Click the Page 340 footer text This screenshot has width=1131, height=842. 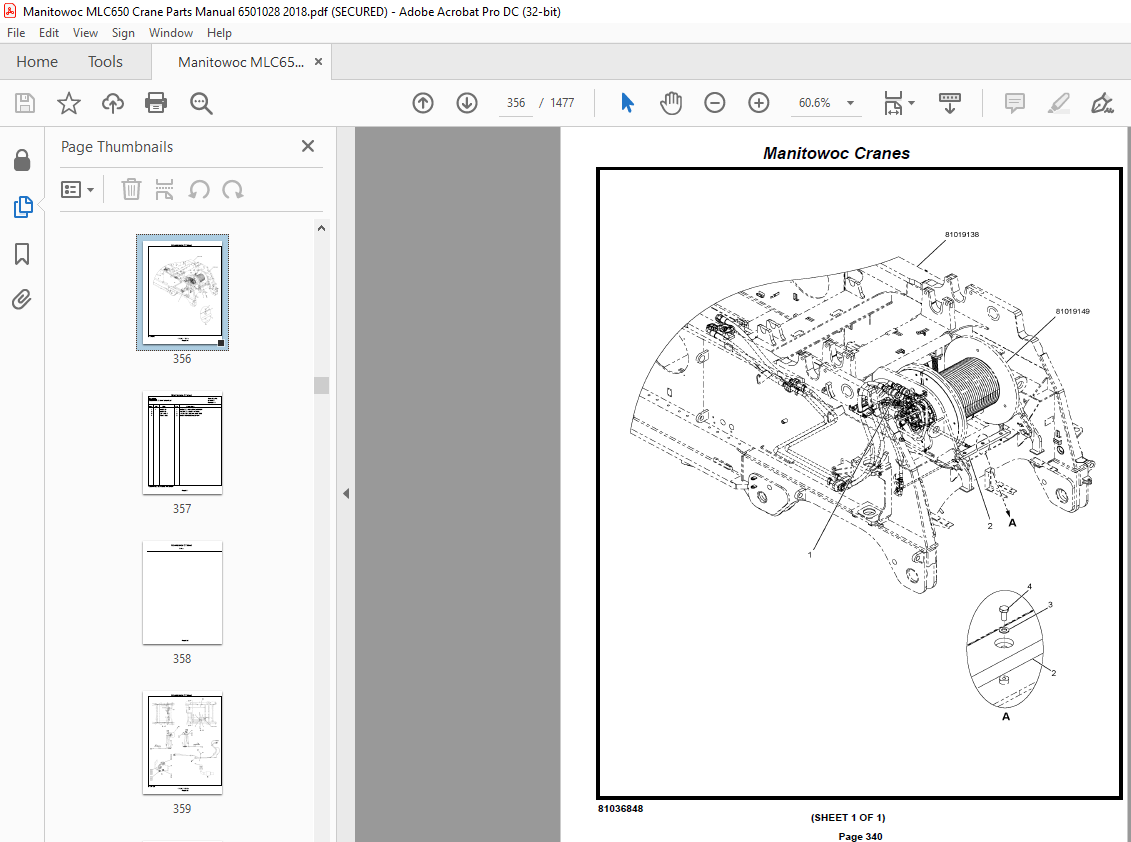point(860,836)
